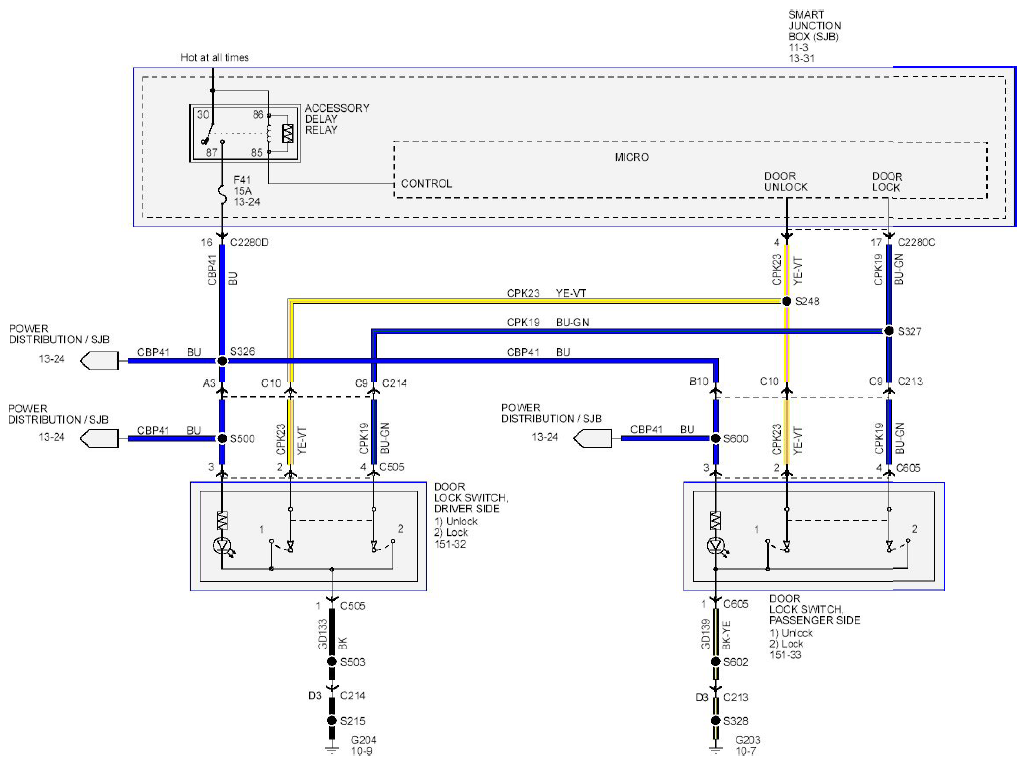Screen dimensions: 1026x765
Task: Click the DOOR LOCK output label
Action: click(x=887, y=182)
